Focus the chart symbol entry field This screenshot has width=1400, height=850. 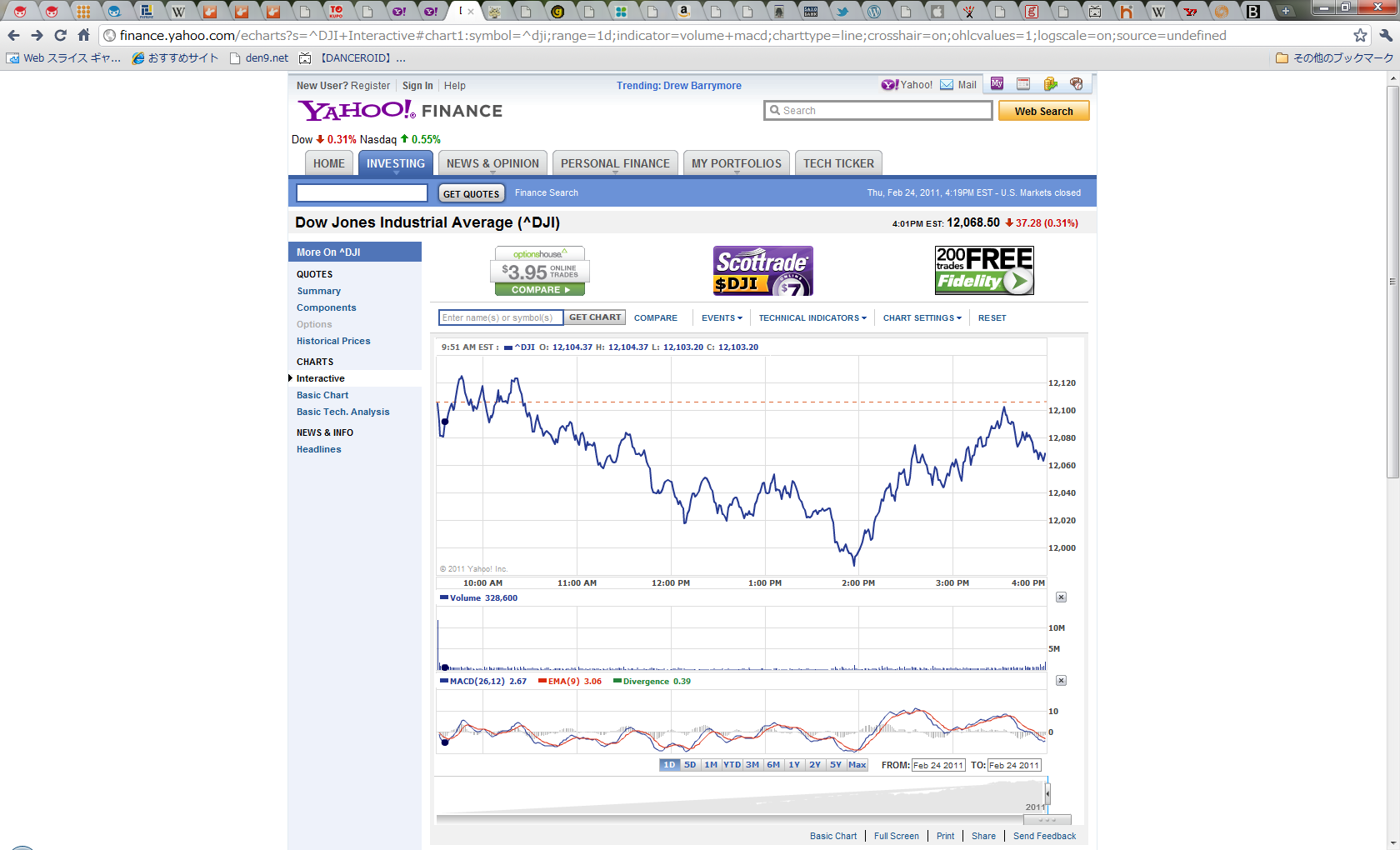point(501,317)
